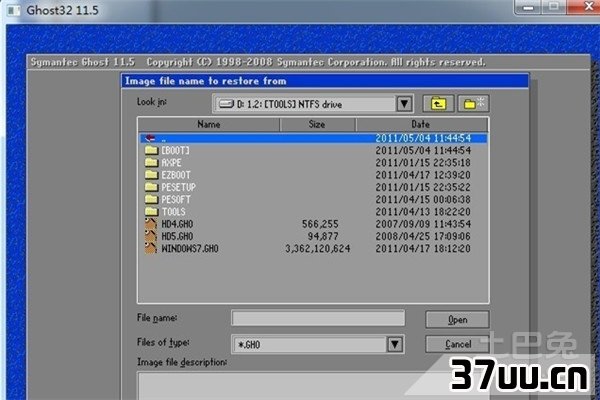This screenshot has height=400, width=600.
Task: Click the size value 3,362,120,624
Action: click(318, 248)
